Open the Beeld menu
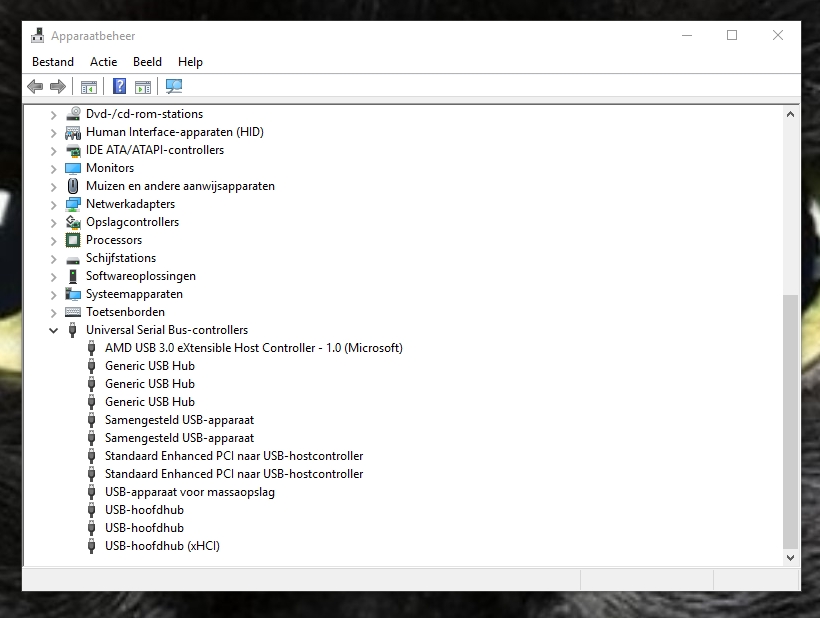820x618 pixels. click(x=147, y=62)
